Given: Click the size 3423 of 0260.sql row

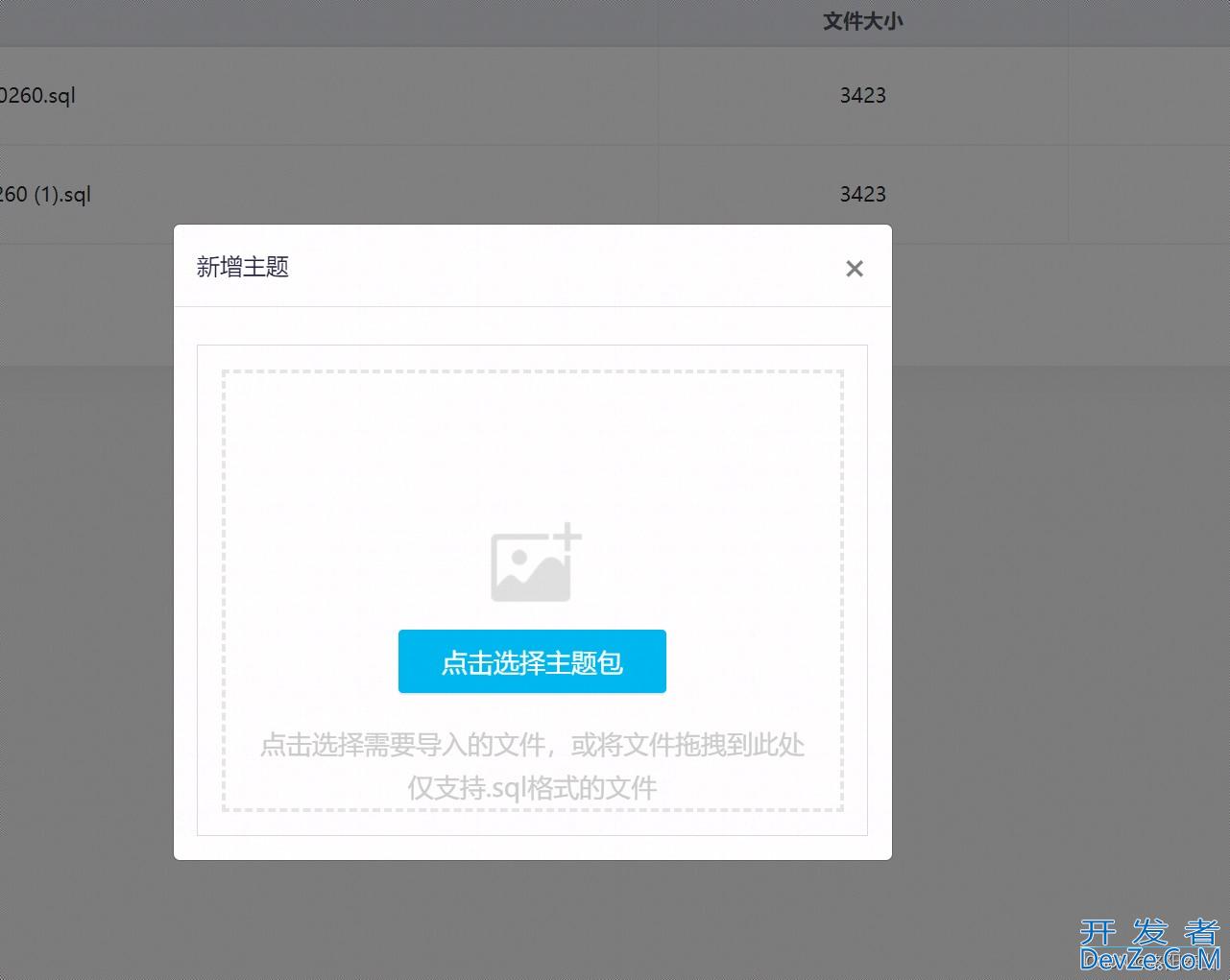Looking at the screenshot, I should (863, 95).
